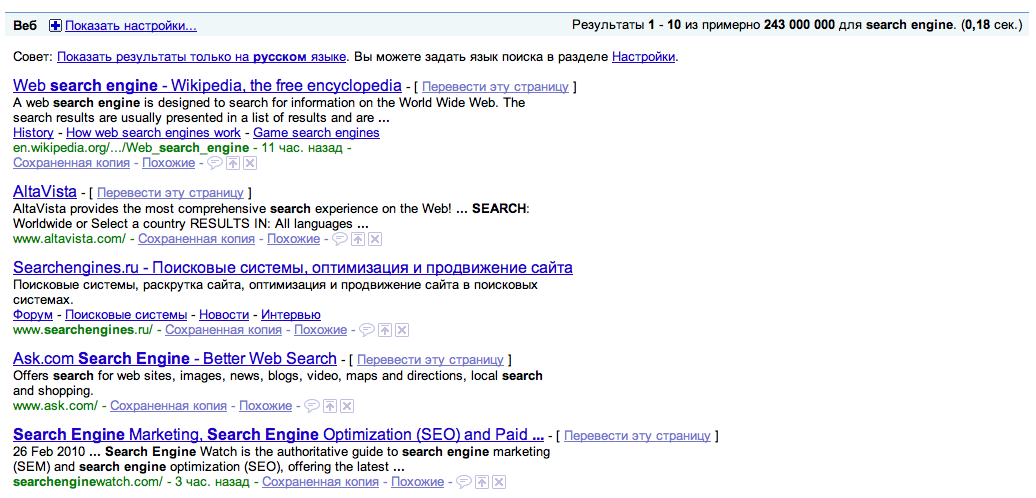
Task: Open Похожие for searchenginewatch.com
Action: [418, 481]
